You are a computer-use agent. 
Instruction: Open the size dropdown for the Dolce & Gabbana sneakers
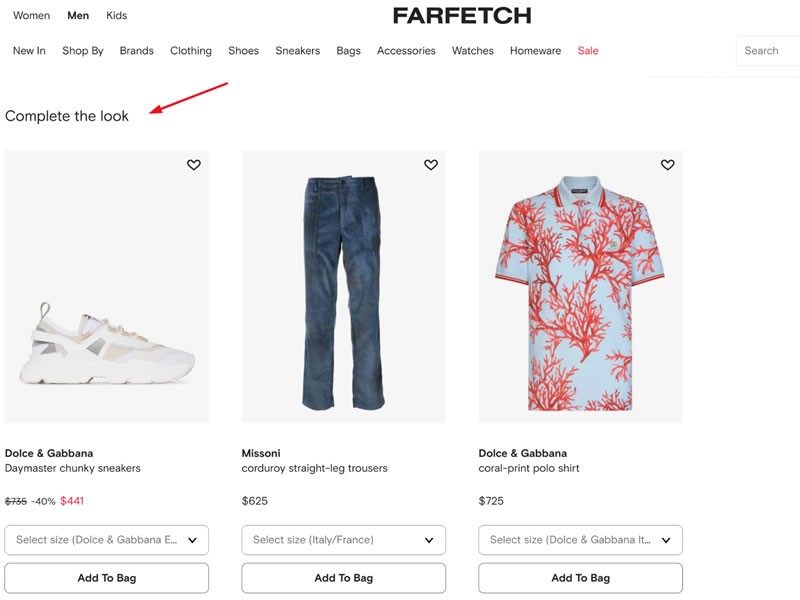click(107, 540)
